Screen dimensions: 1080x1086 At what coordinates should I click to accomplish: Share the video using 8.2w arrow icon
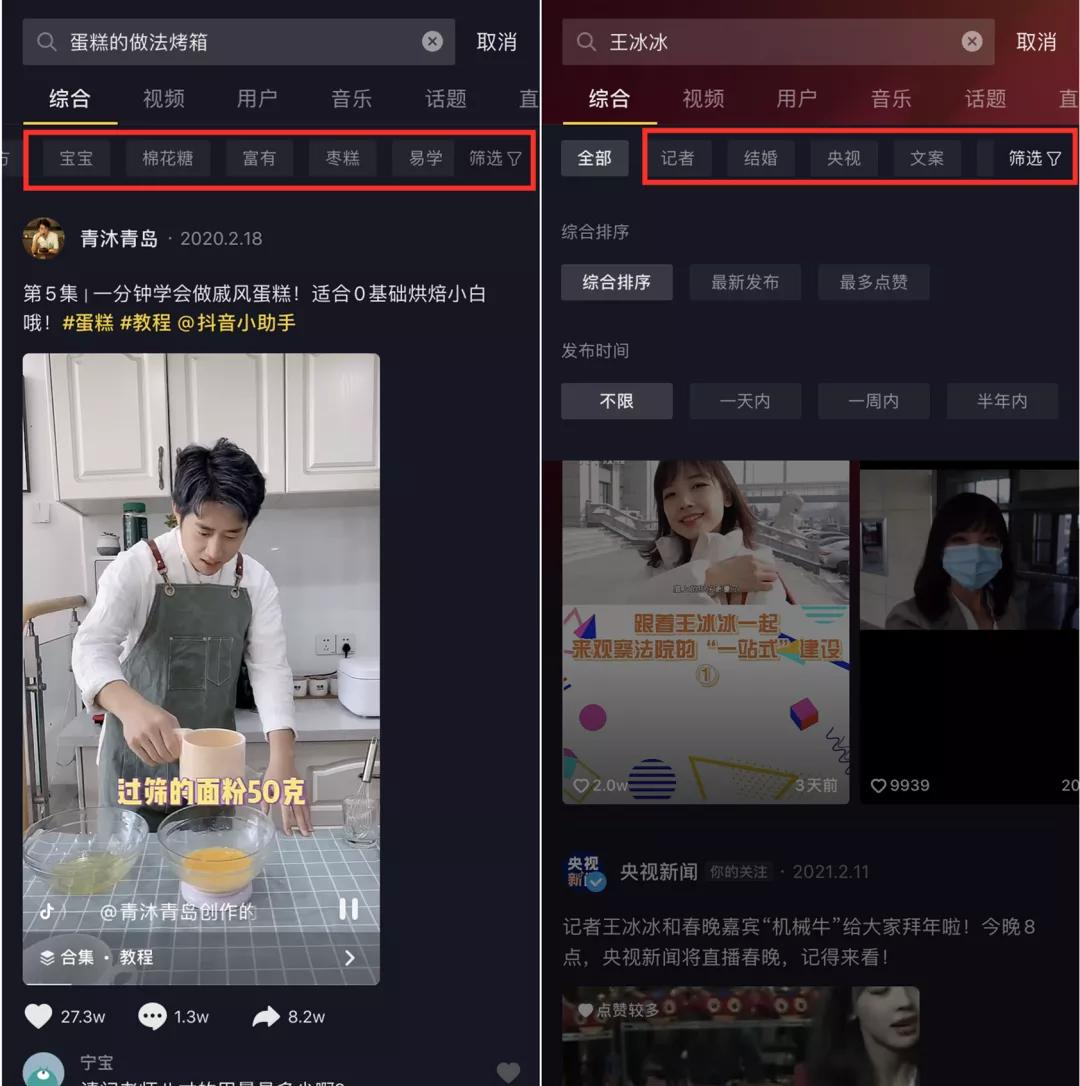tap(266, 1016)
